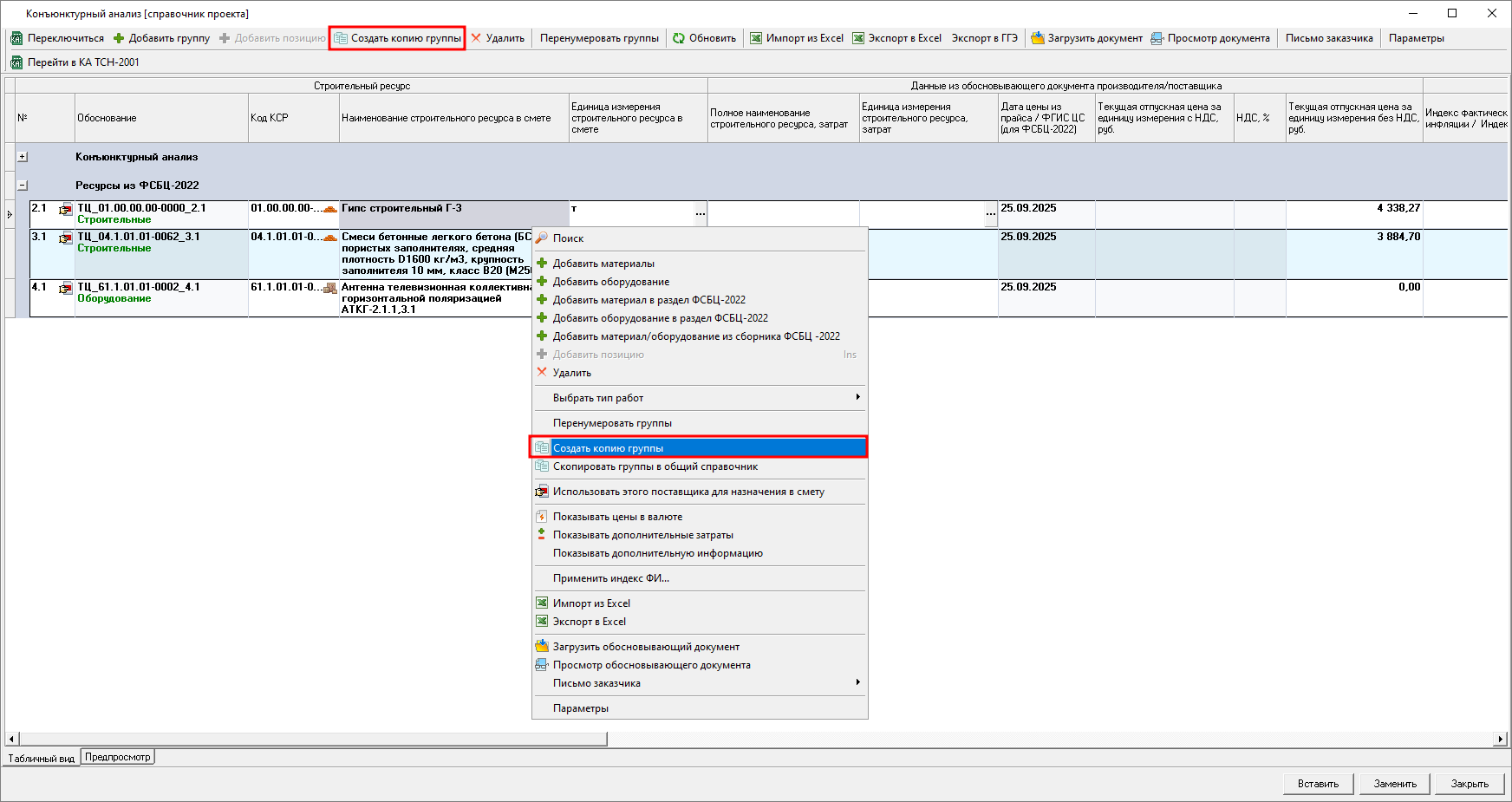Image resolution: width=1512 pixels, height=802 pixels.
Task: Select Добавить материал/оборудование из сборника ФСБЦ-2022
Action: click(699, 336)
